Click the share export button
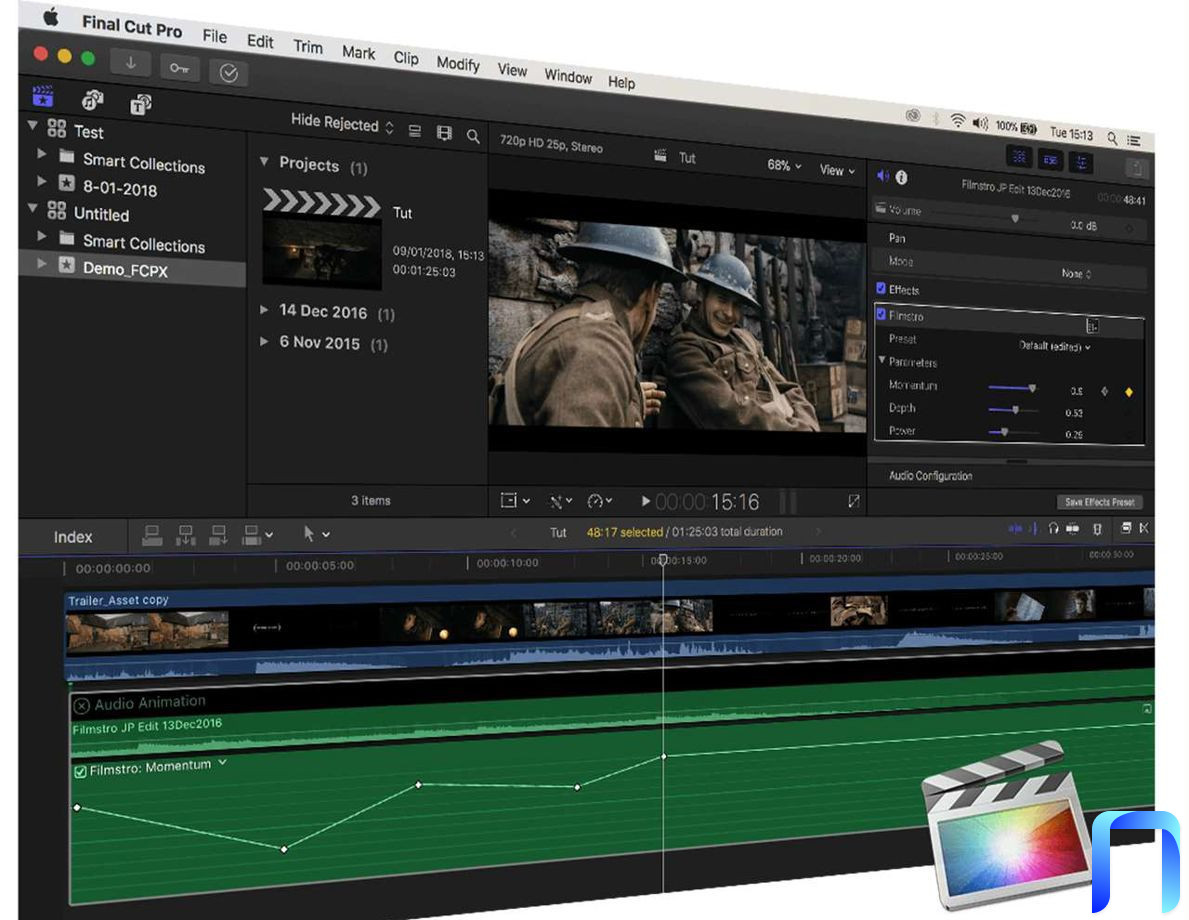The width and height of the screenshot is (1189, 920). pos(1136,168)
